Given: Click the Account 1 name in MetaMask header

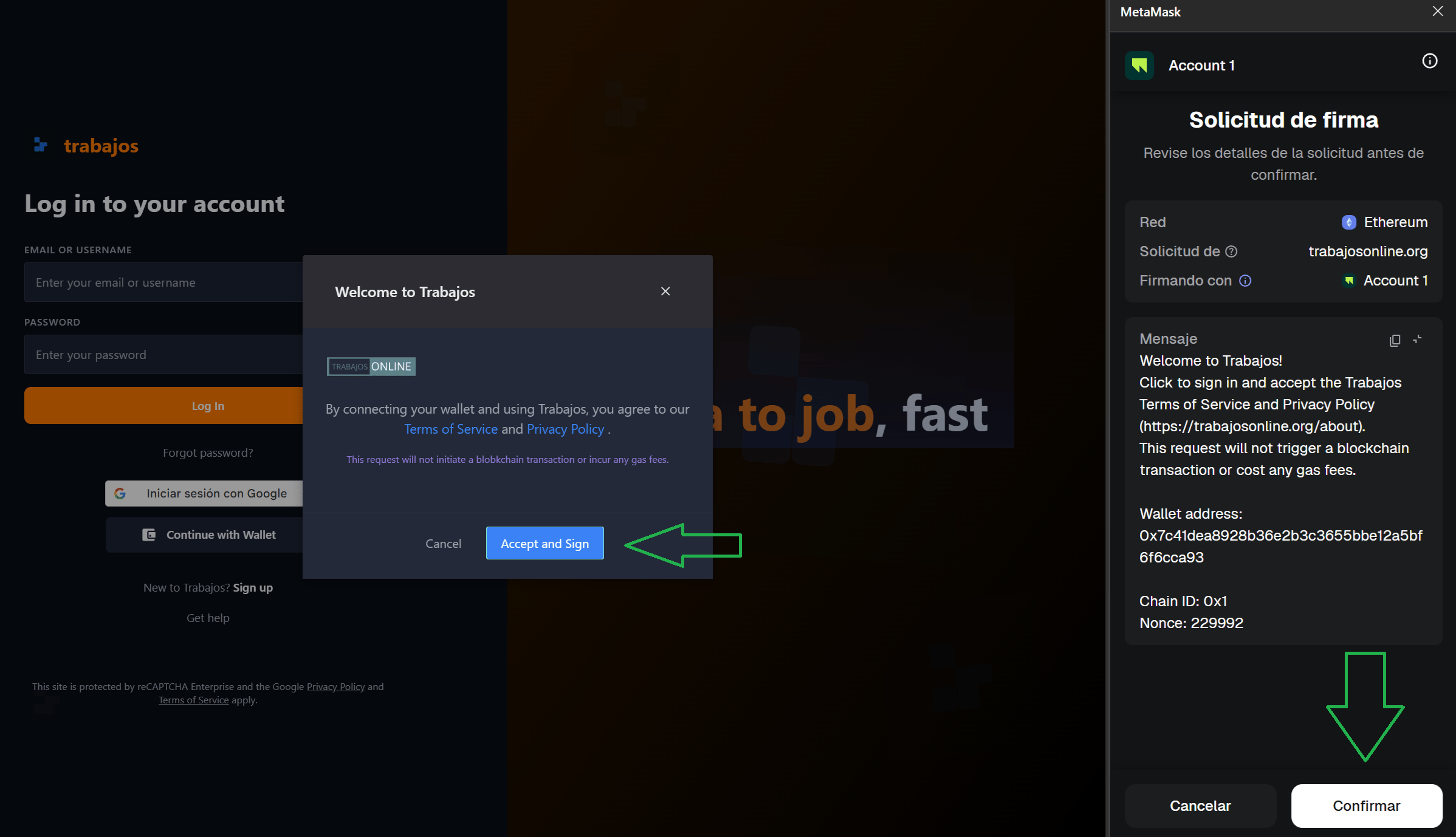Looking at the screenshot, I should (1201, 66).
